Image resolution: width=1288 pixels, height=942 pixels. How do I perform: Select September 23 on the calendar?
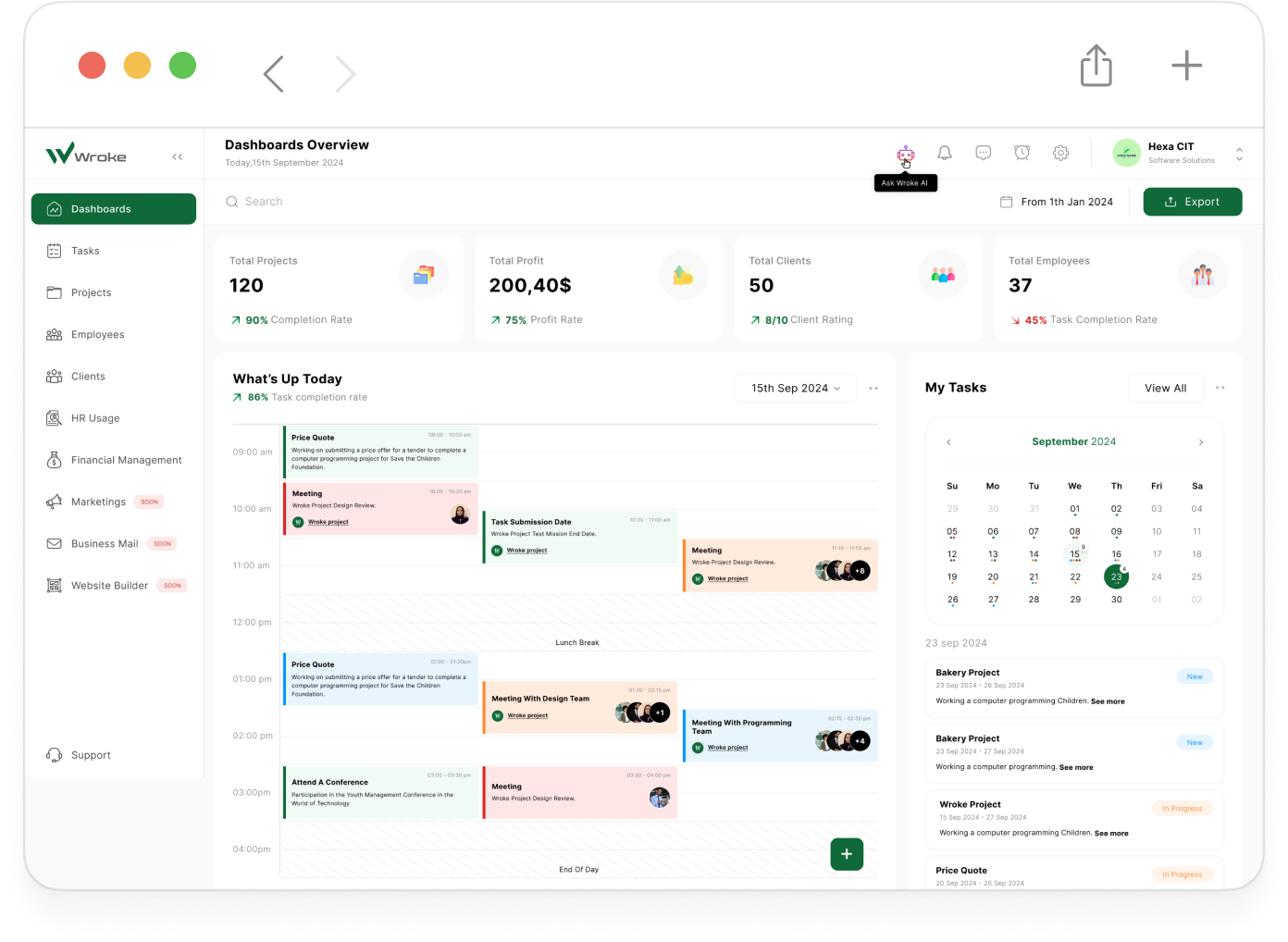(1116, 576)
